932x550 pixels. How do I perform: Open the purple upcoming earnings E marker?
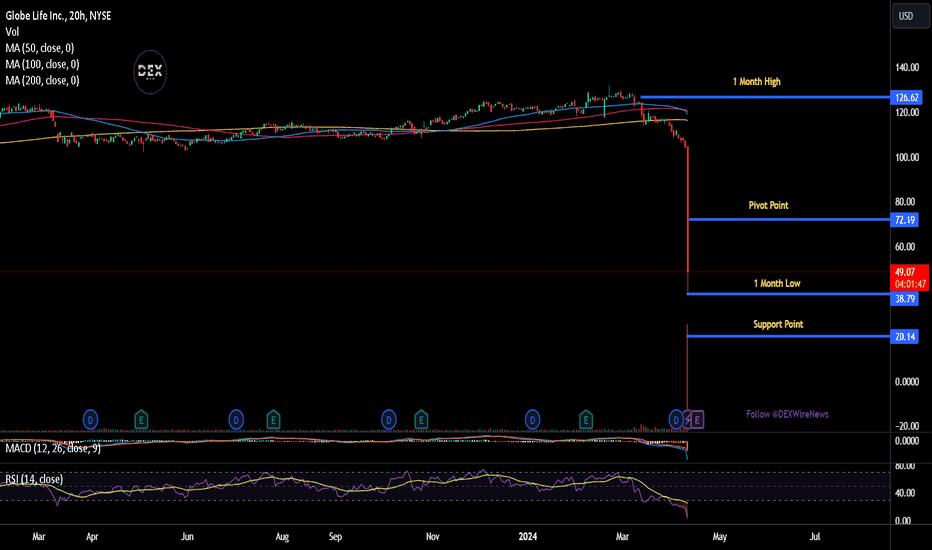pyautogui.click(x=697, y=420)
